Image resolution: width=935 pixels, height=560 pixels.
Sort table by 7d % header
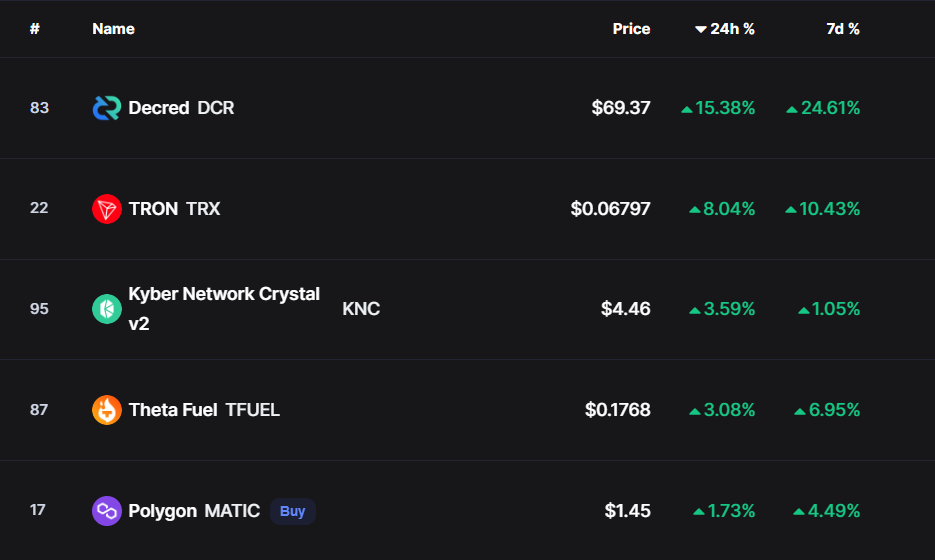point(842,29)
